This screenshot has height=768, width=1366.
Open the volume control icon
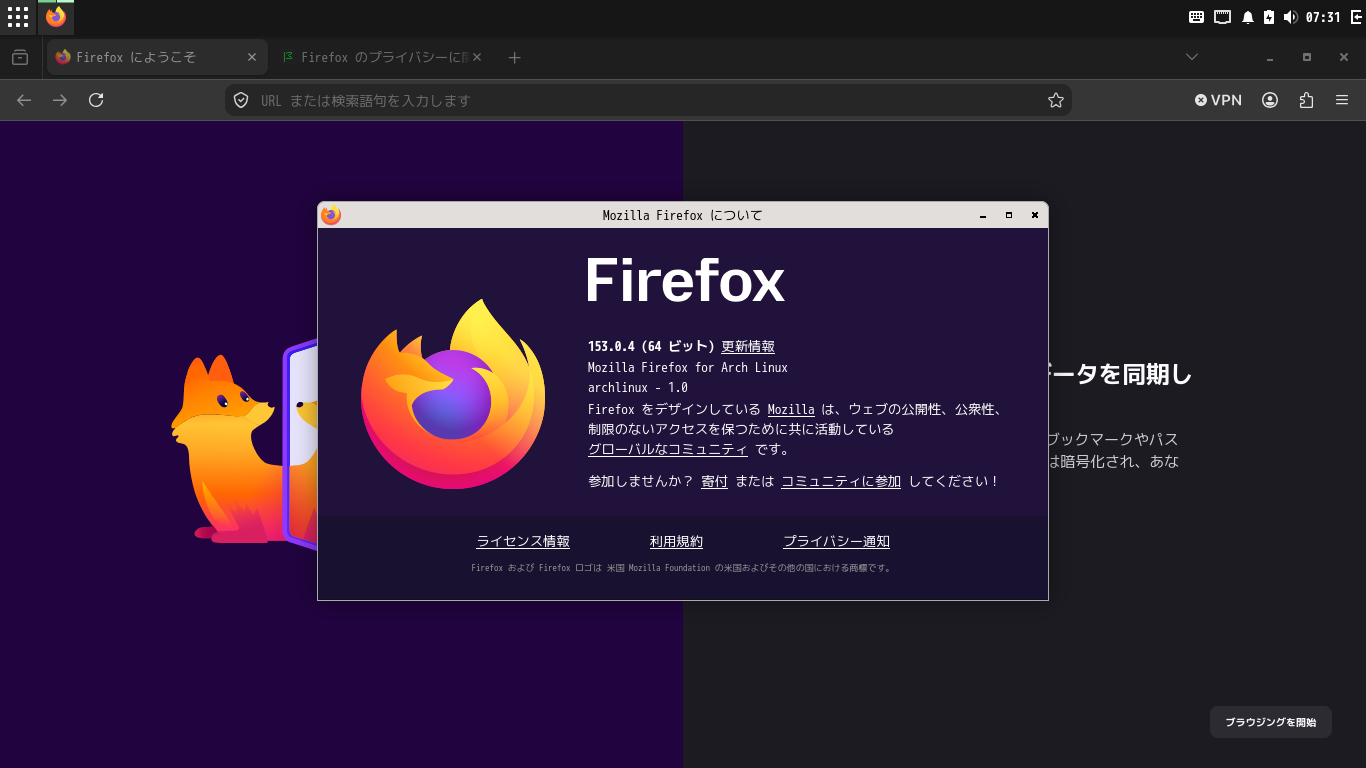click(1290, 17)
